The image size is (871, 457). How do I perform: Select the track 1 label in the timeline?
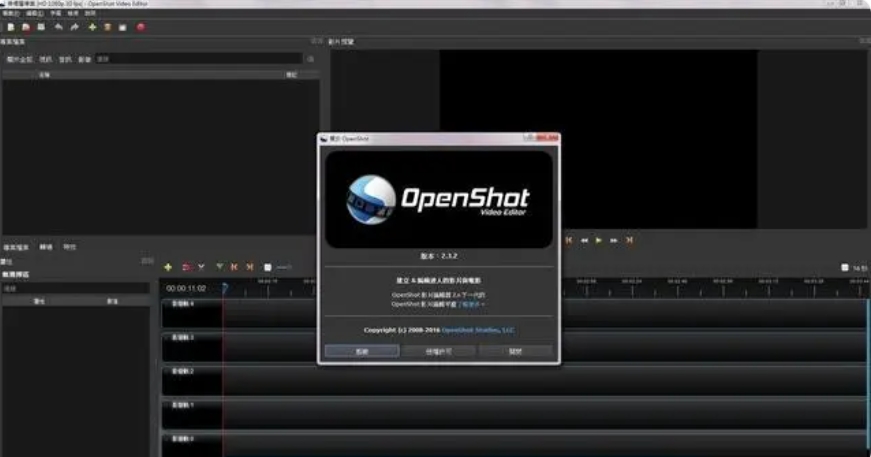tap(183, 405)
